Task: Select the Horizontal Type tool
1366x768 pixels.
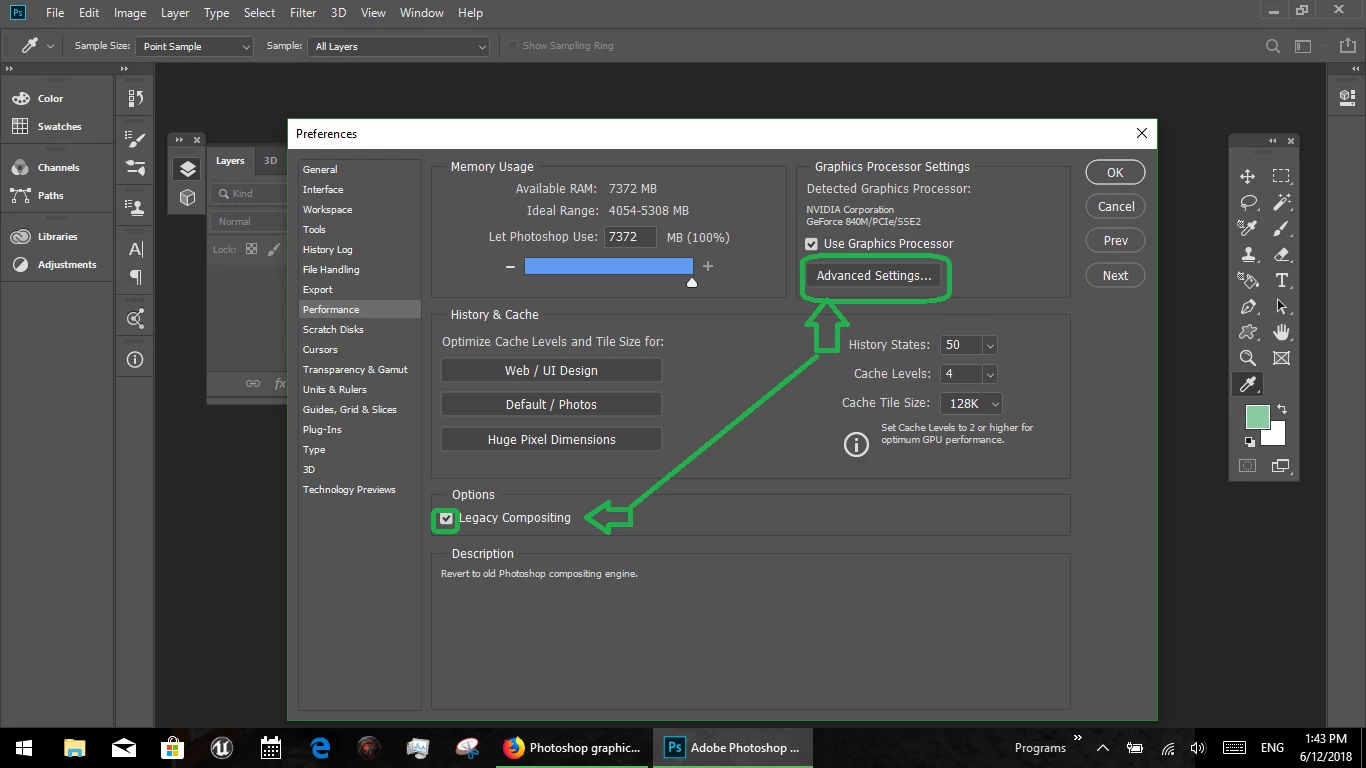Action: click(x=1281, y=280)
